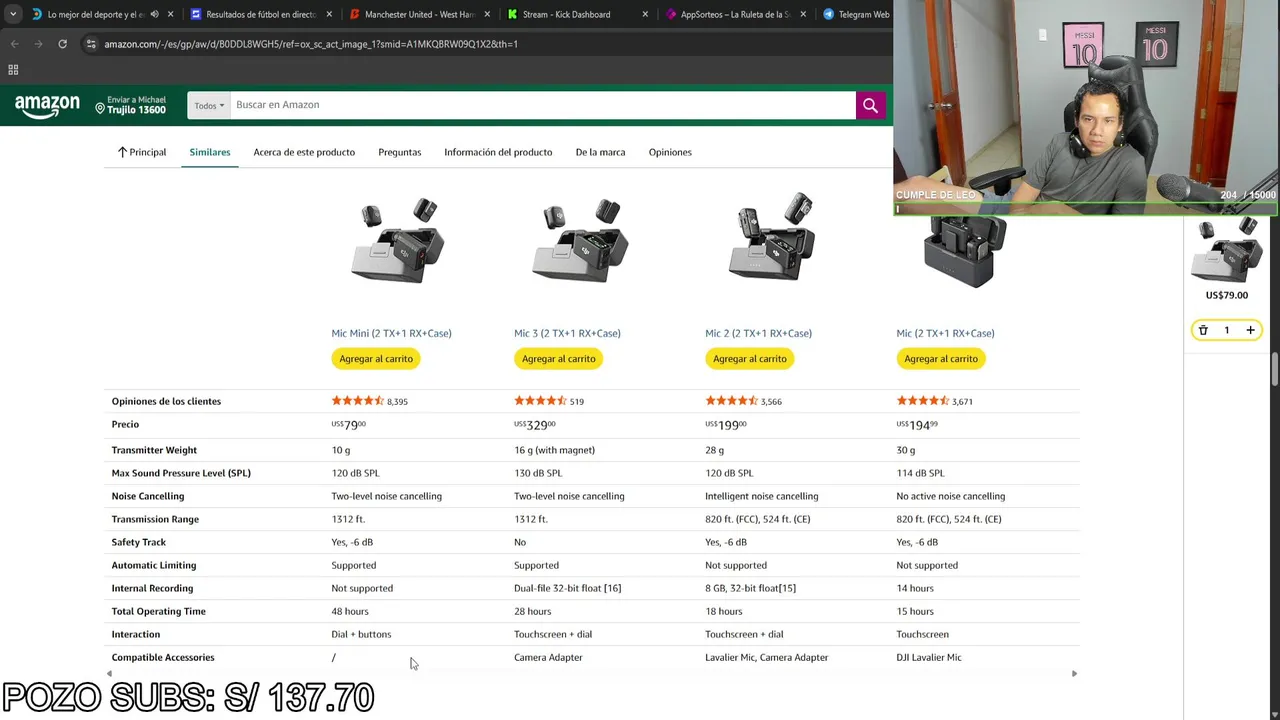The height and width of the screenshot is (720, 1280).
Task: Click Mic 3 price US$329
Action: pos(535,425)
